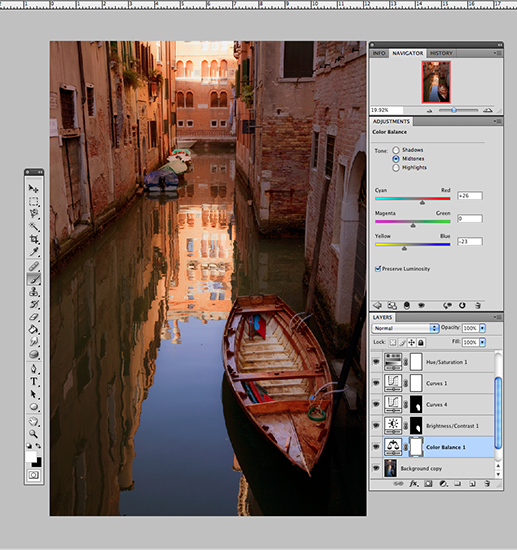
Task: Select the Ellipse shape tool
Action: (x=34, y=407)
